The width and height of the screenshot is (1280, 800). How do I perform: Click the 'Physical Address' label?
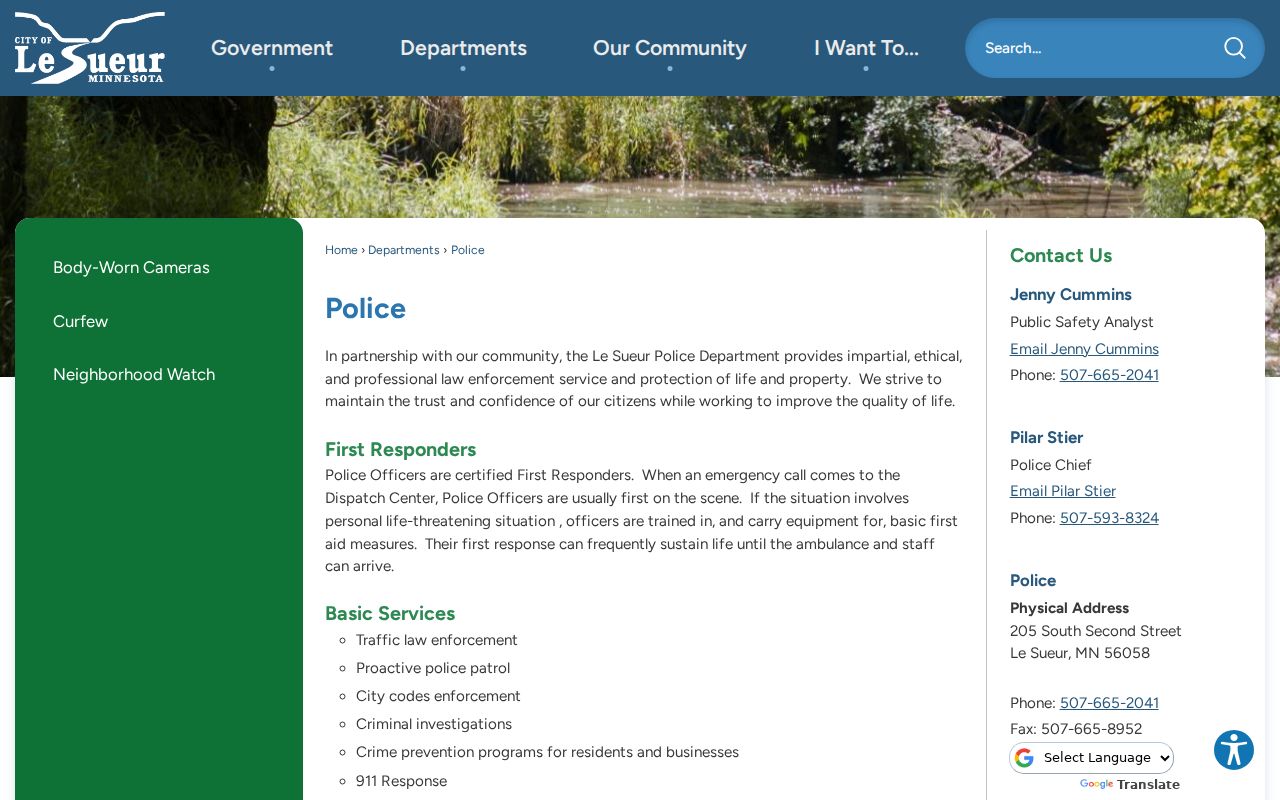tap(1069, 608)
